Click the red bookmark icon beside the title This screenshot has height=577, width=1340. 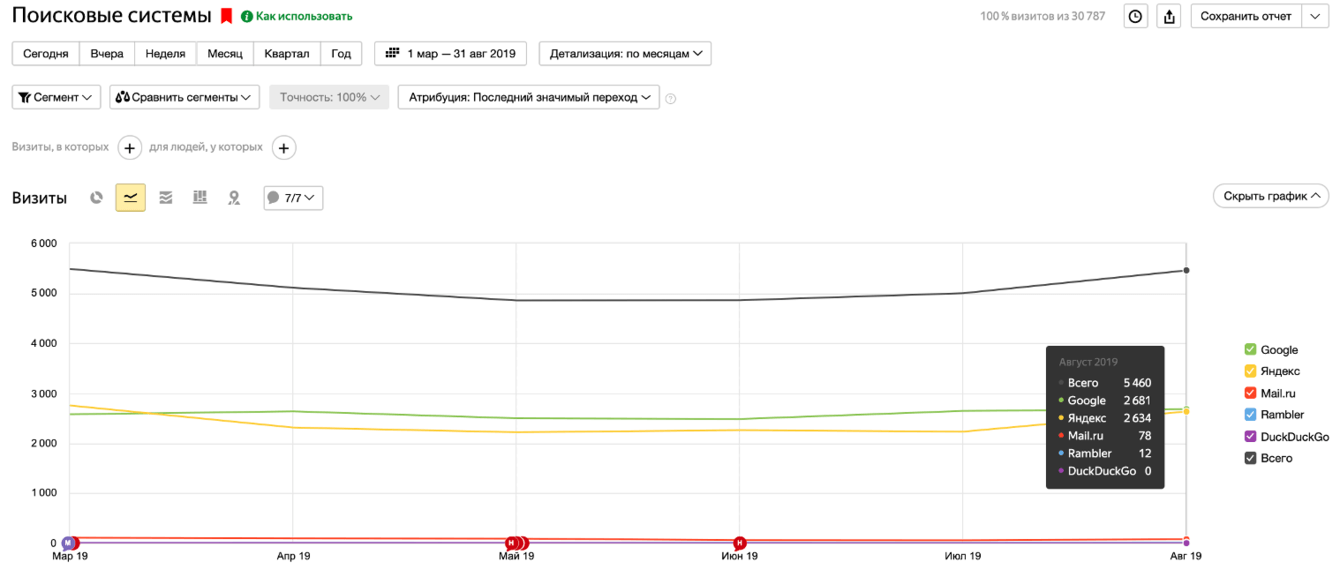point(227,16)
